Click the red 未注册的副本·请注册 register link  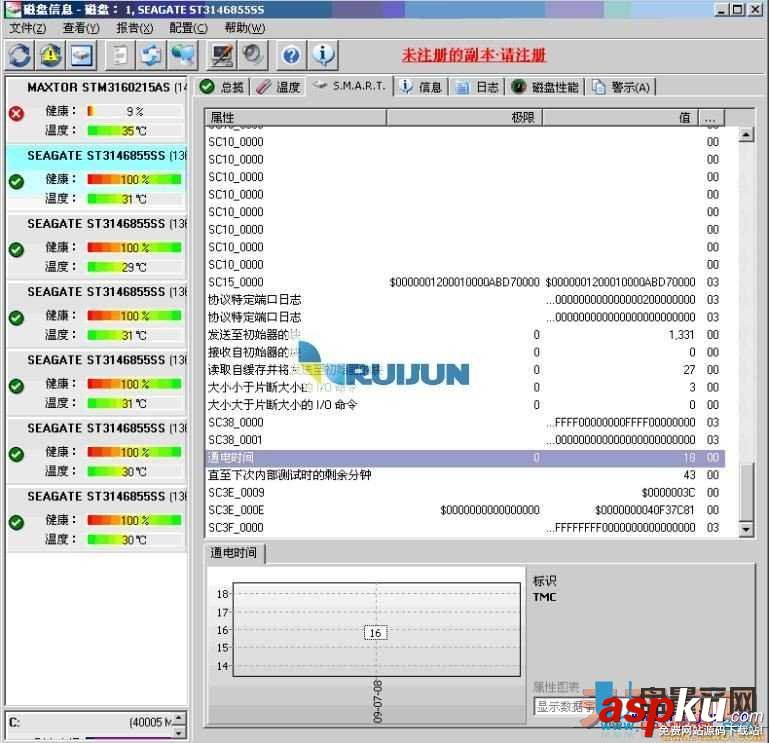[474, 55]
